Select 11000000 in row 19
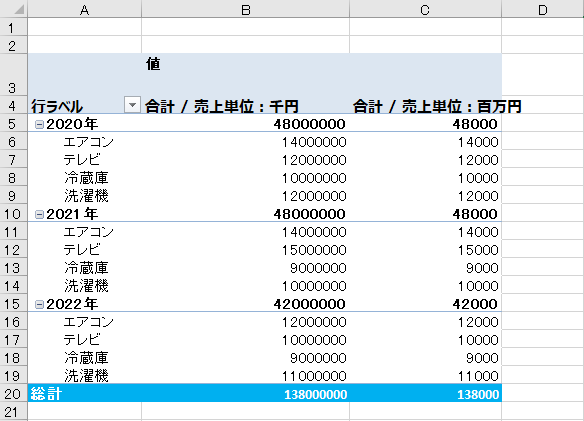584x421 pixels. point(245,376)
